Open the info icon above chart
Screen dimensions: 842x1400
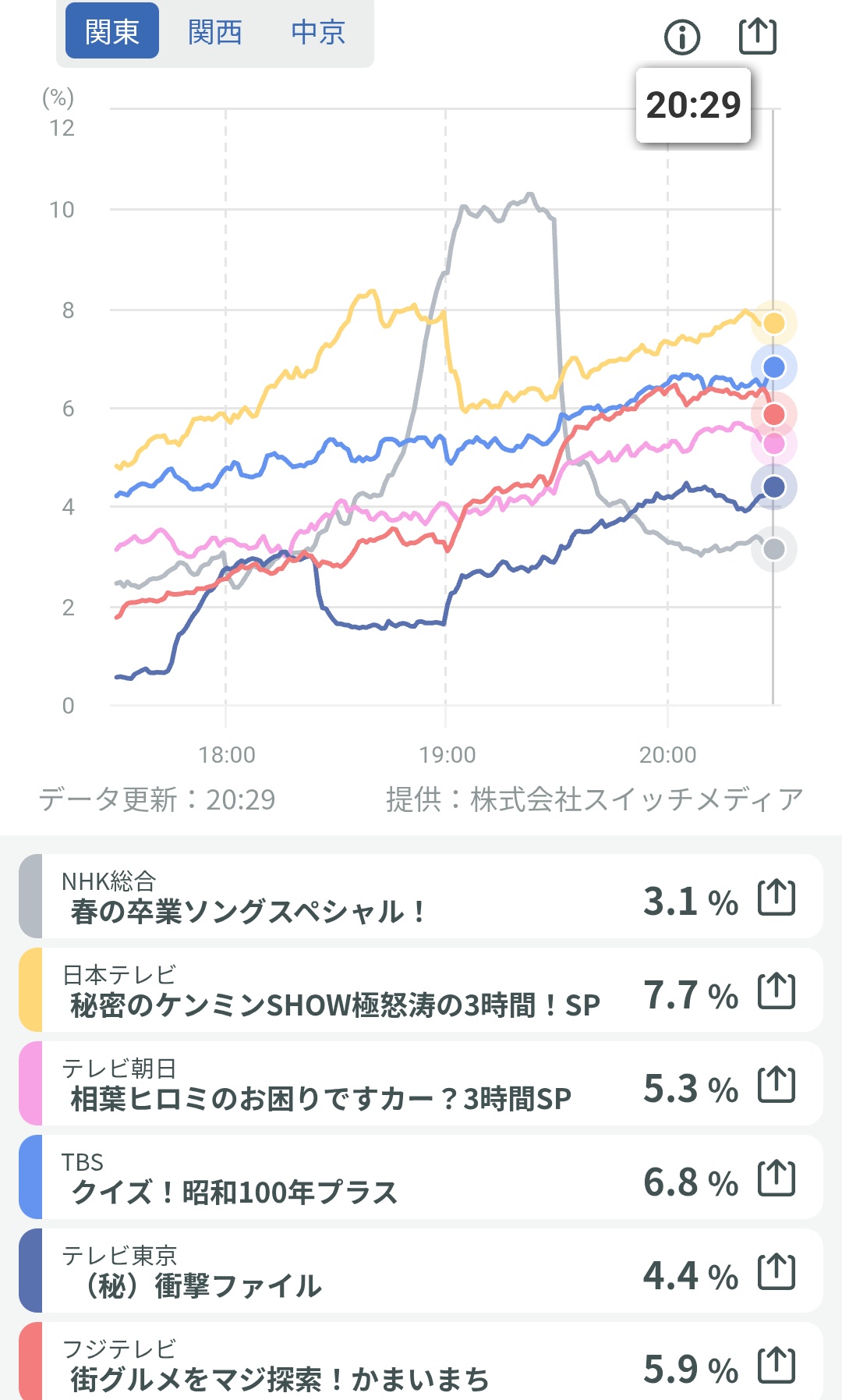[x=682, y=37]
